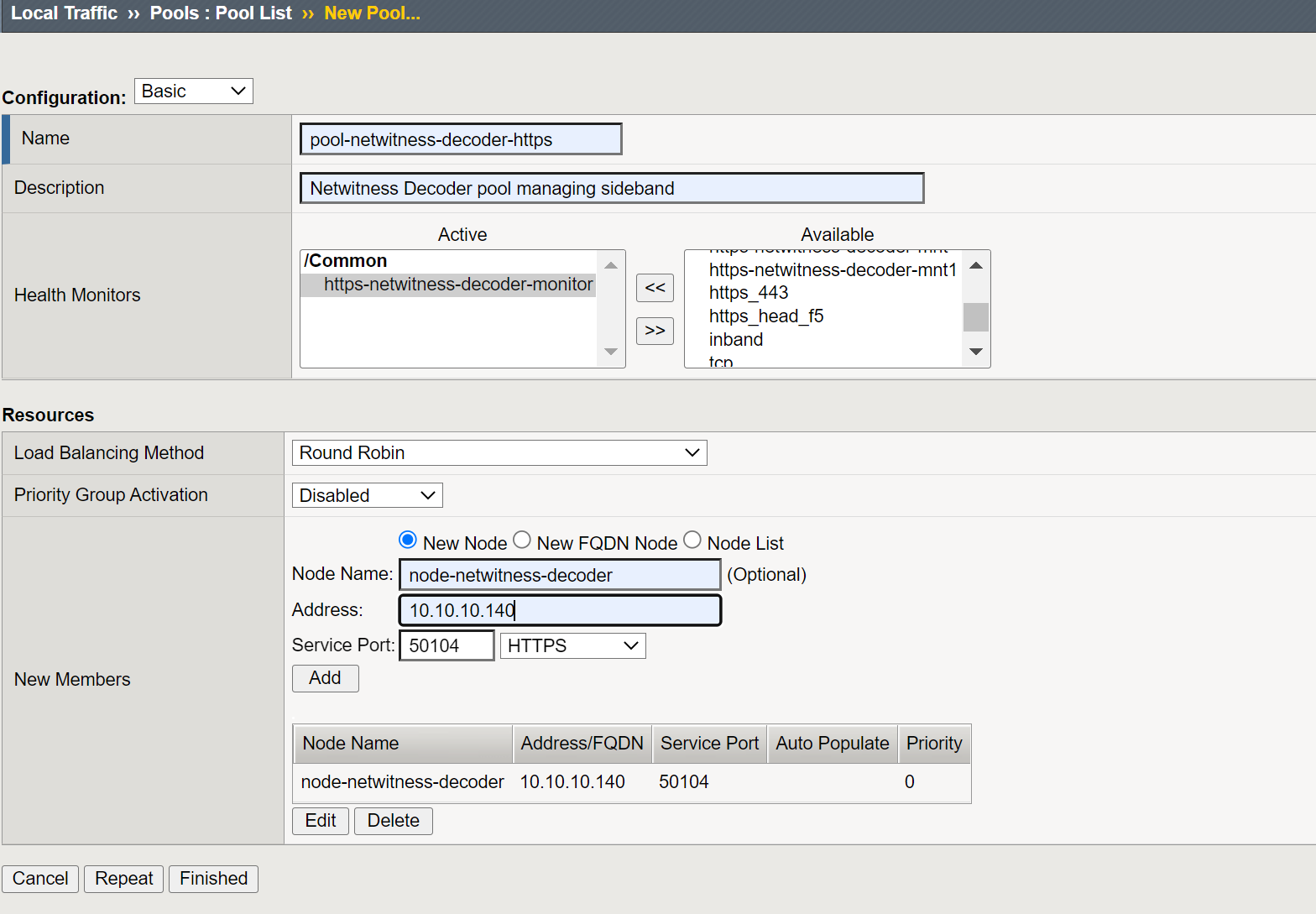Click the << move-to-Active monitor button
The image size is (1316, 914).
tap(655, 288)
